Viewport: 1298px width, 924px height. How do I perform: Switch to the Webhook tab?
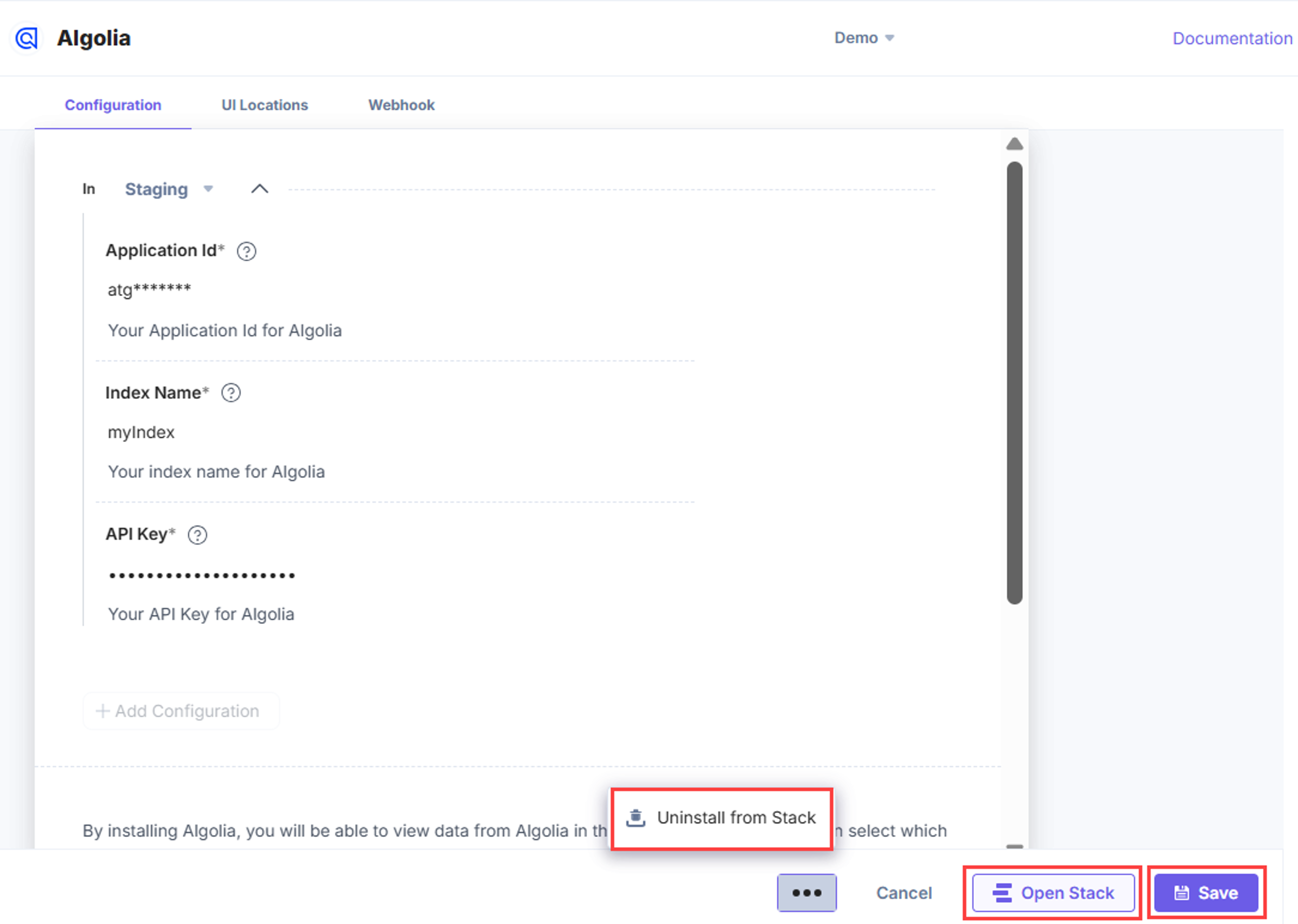pos(401,105)
